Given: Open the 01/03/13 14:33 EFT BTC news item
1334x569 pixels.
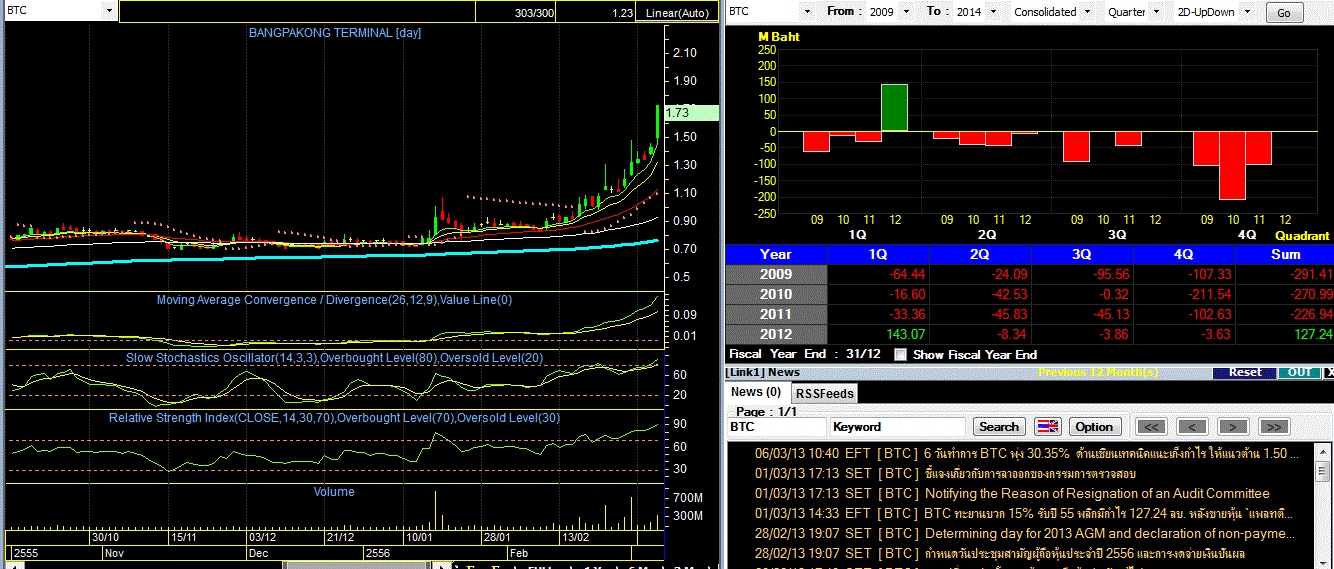Looking at the screenshot, I should [x=1026, y=513].
